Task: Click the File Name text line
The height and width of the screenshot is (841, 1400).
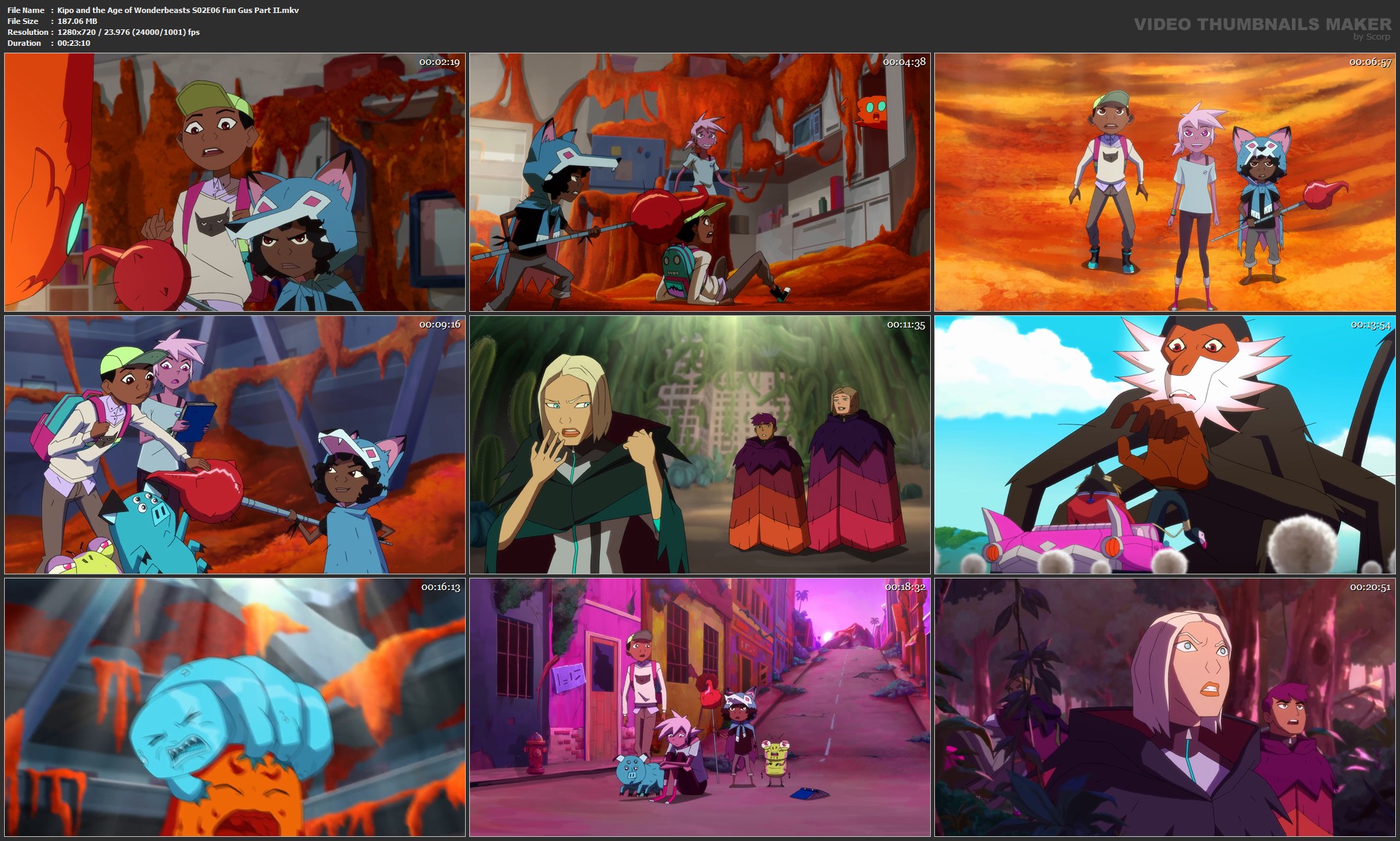Action: tap(153, 10)
